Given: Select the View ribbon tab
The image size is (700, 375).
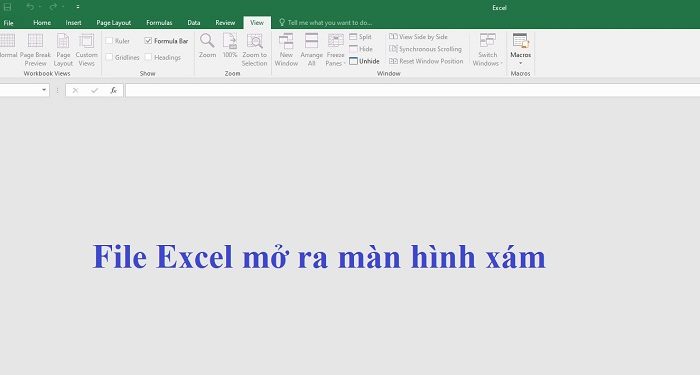Looking at the screenshot, I should 257,23.
